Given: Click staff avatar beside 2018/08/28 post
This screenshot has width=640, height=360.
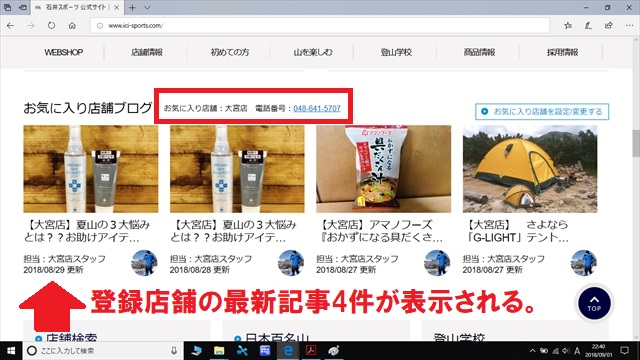Looking at the screenshot, I should pos(291,263).
